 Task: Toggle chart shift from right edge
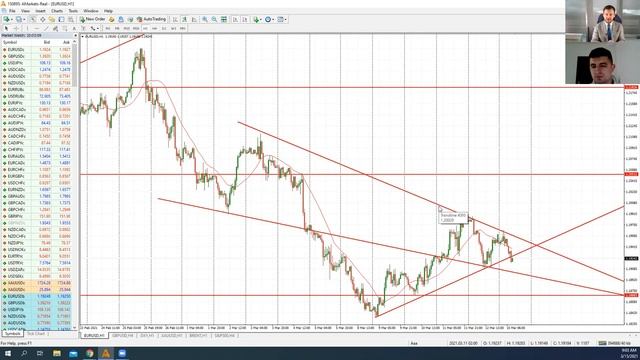(244, 19)
